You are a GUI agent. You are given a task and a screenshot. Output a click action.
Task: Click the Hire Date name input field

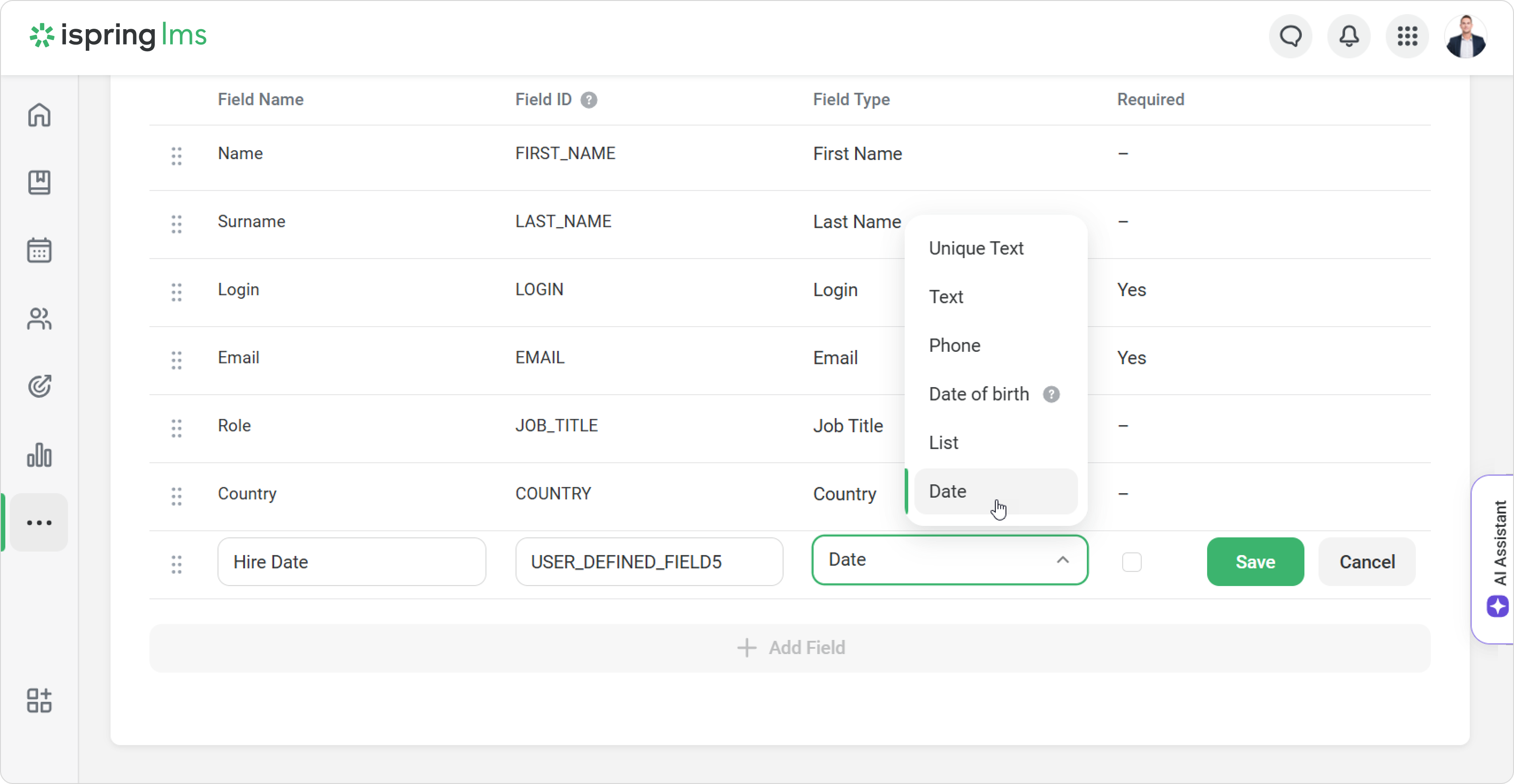[351, 562]
